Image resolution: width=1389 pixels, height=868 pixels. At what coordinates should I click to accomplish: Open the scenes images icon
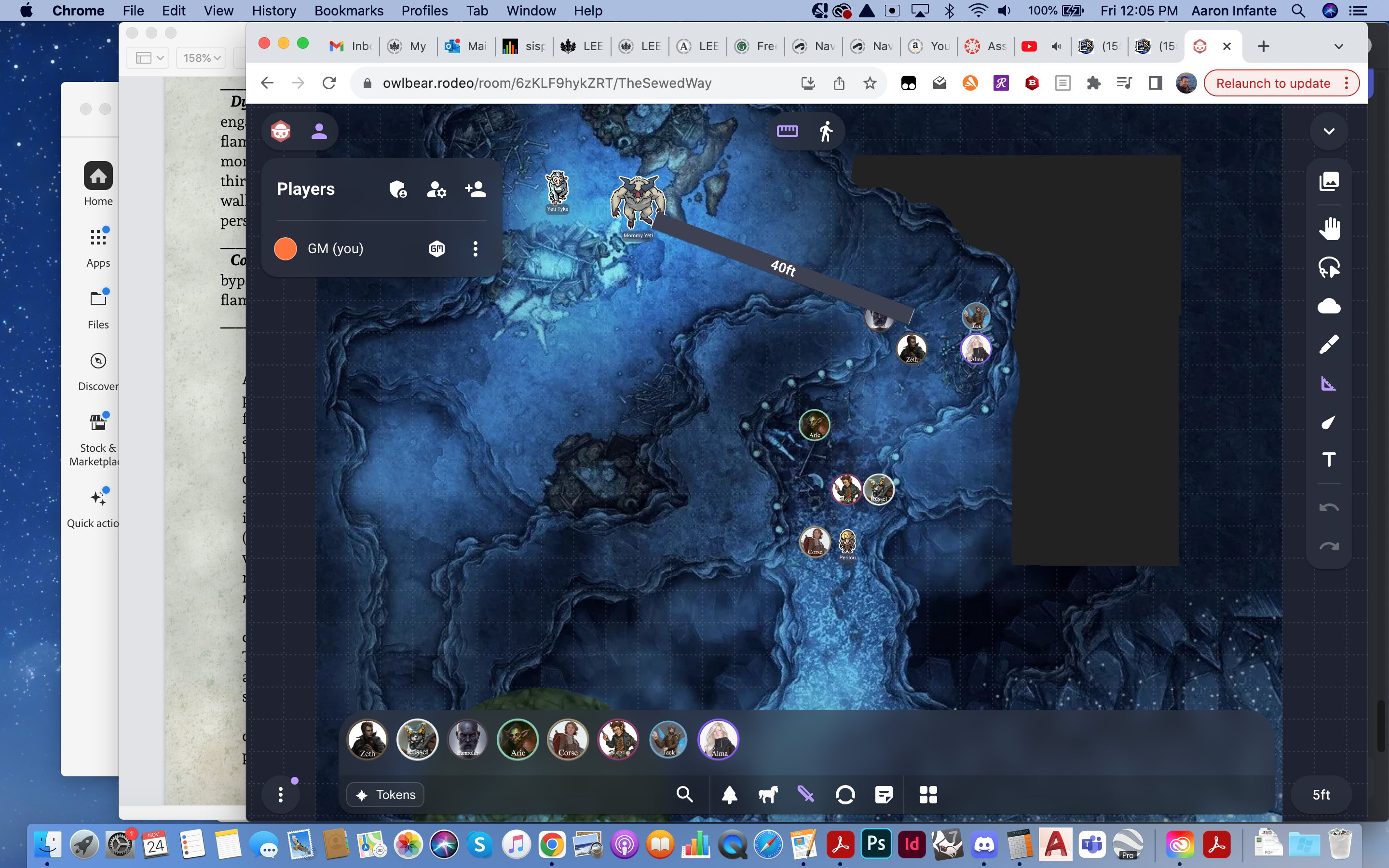click(x=1329, y=181)
